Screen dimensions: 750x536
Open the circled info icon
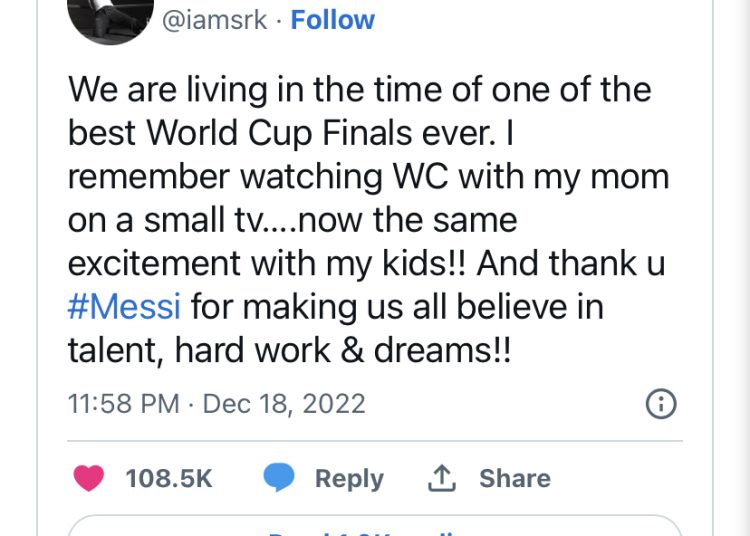pyautogui.click(x=661, y=404)
